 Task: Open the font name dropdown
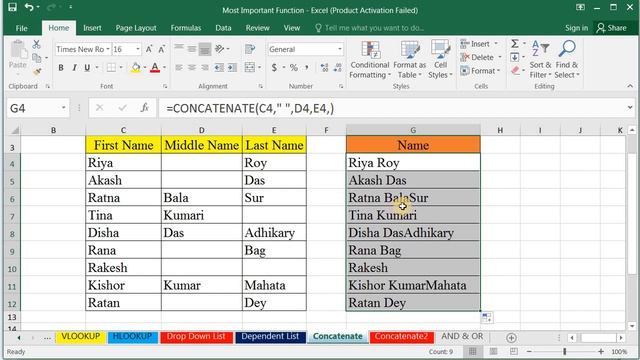[108, 49]
